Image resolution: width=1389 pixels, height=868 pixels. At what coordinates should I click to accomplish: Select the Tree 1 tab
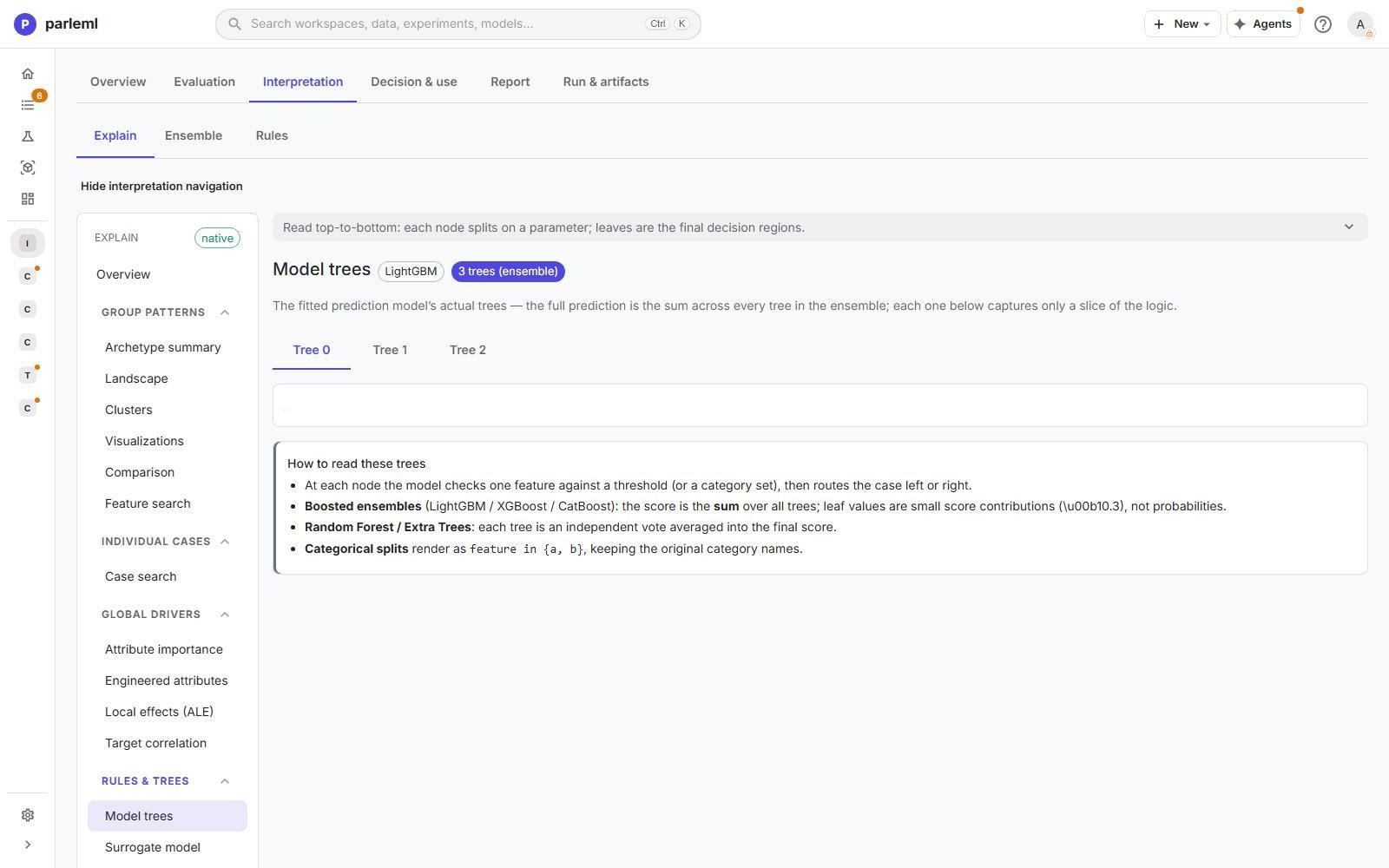click(x=390, y=350)
